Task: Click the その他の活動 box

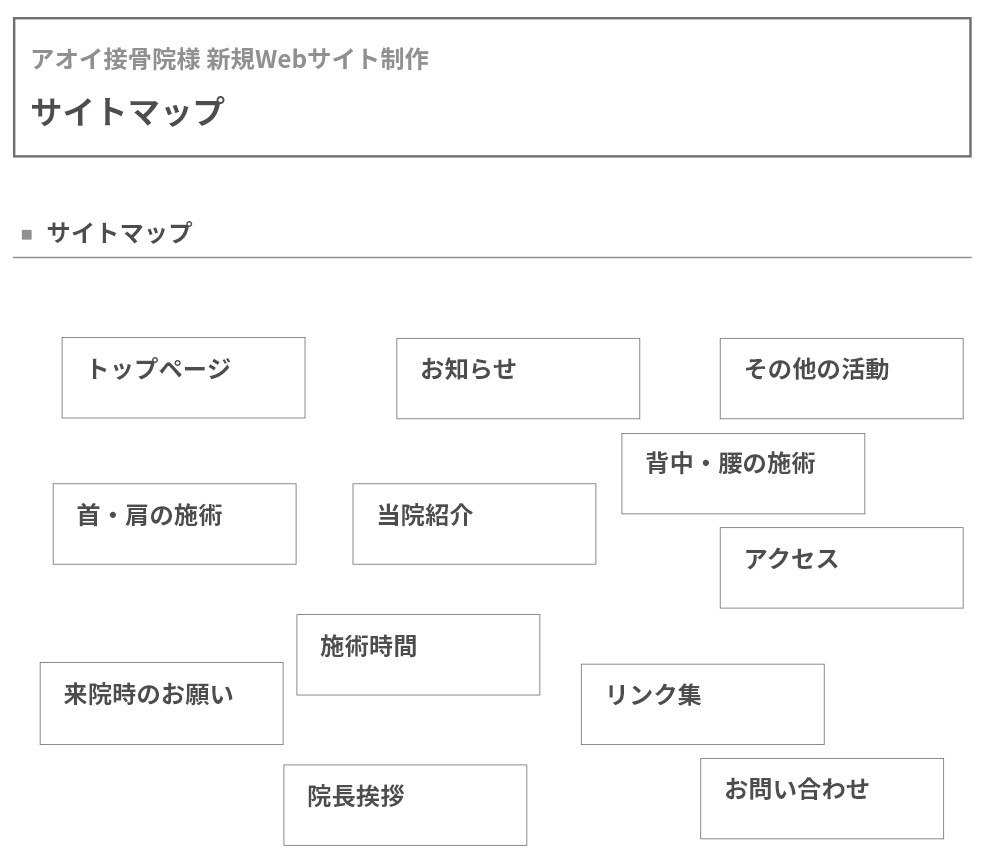Action: pos(841,378)
